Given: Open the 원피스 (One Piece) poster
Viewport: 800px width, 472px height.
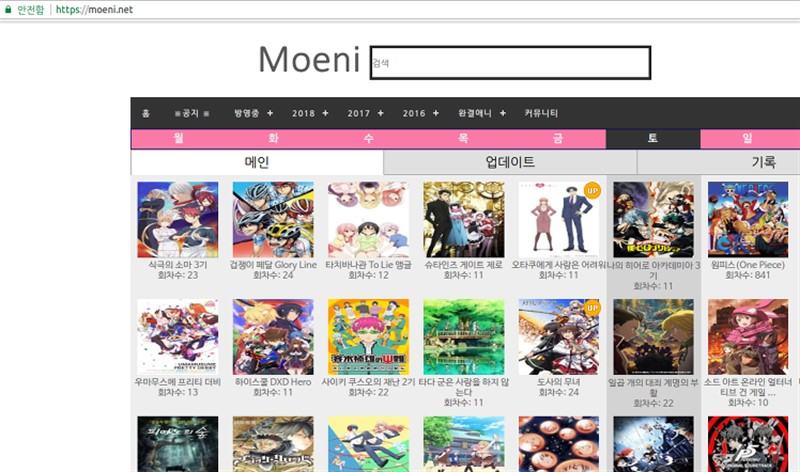Looking at the screenshot, I should [748, 219].
